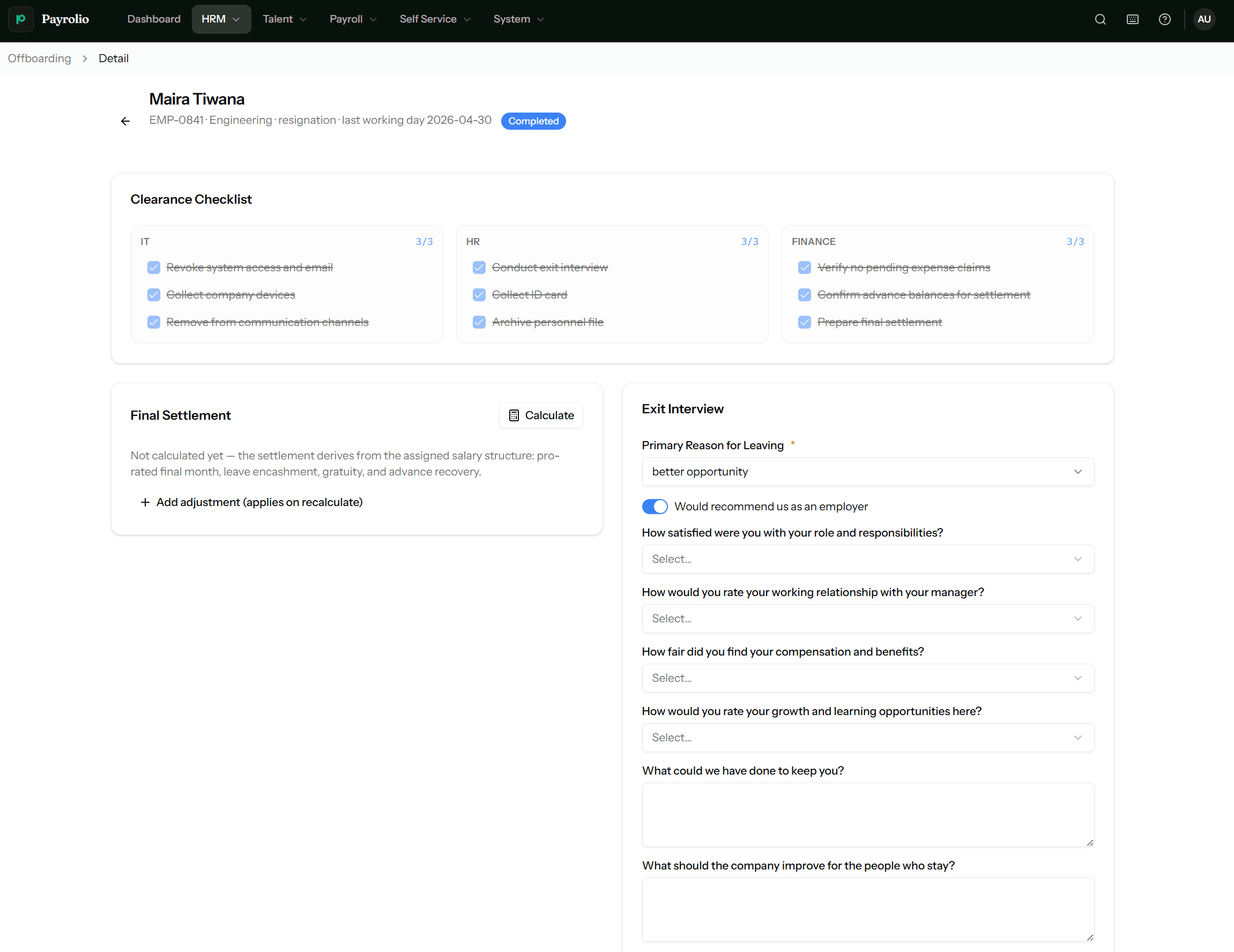Screen dimensions: 1234x952
Task: Uncheck Conduct exit interview checkbox
Action: click(479, 267)
